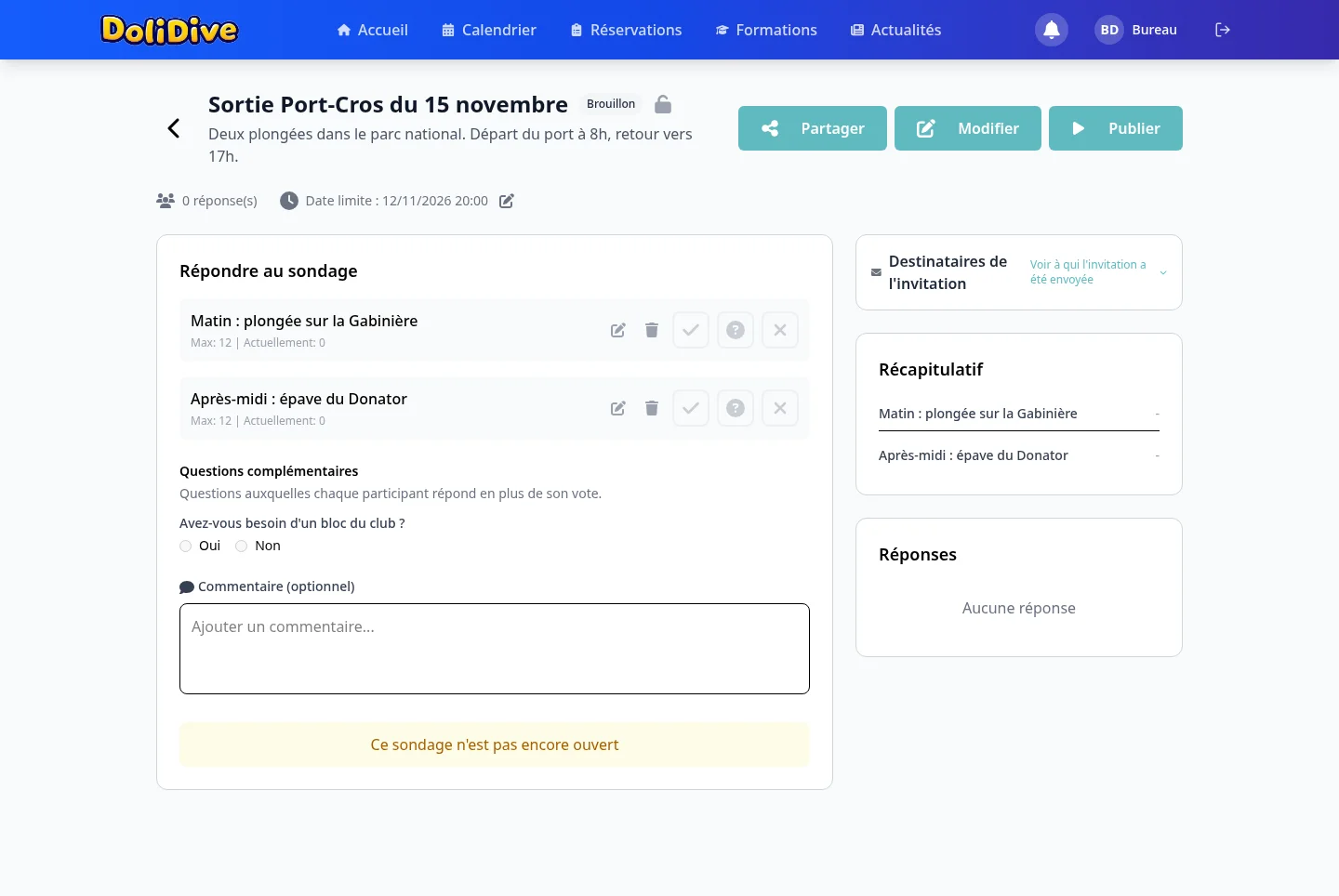Click the clock icon beside Date limite
Image resolution: width=1339 pixels, height=896 pixels.
pos(289,201)
